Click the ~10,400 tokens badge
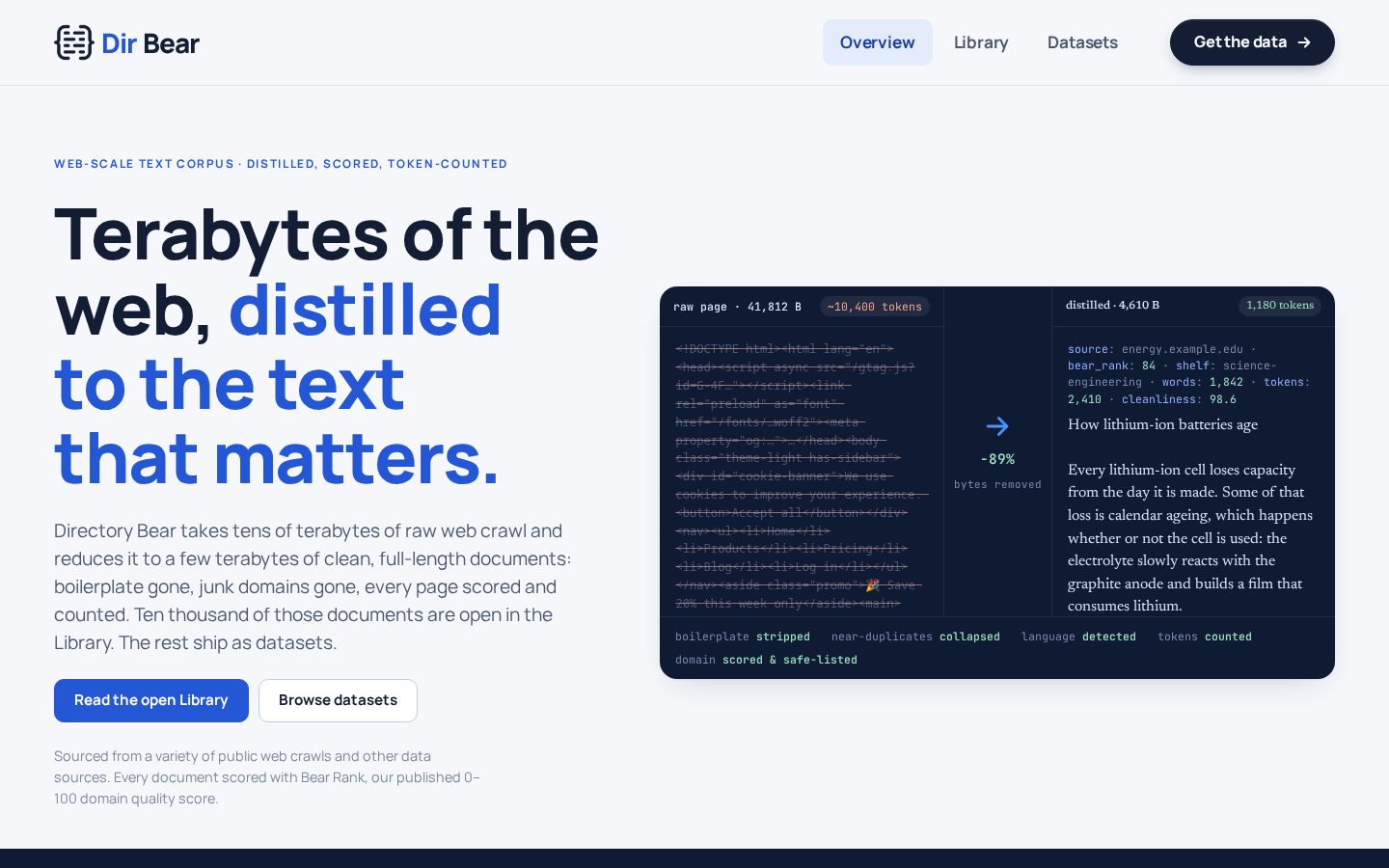This screenshot has width=1389, height=868. point(875,307)
